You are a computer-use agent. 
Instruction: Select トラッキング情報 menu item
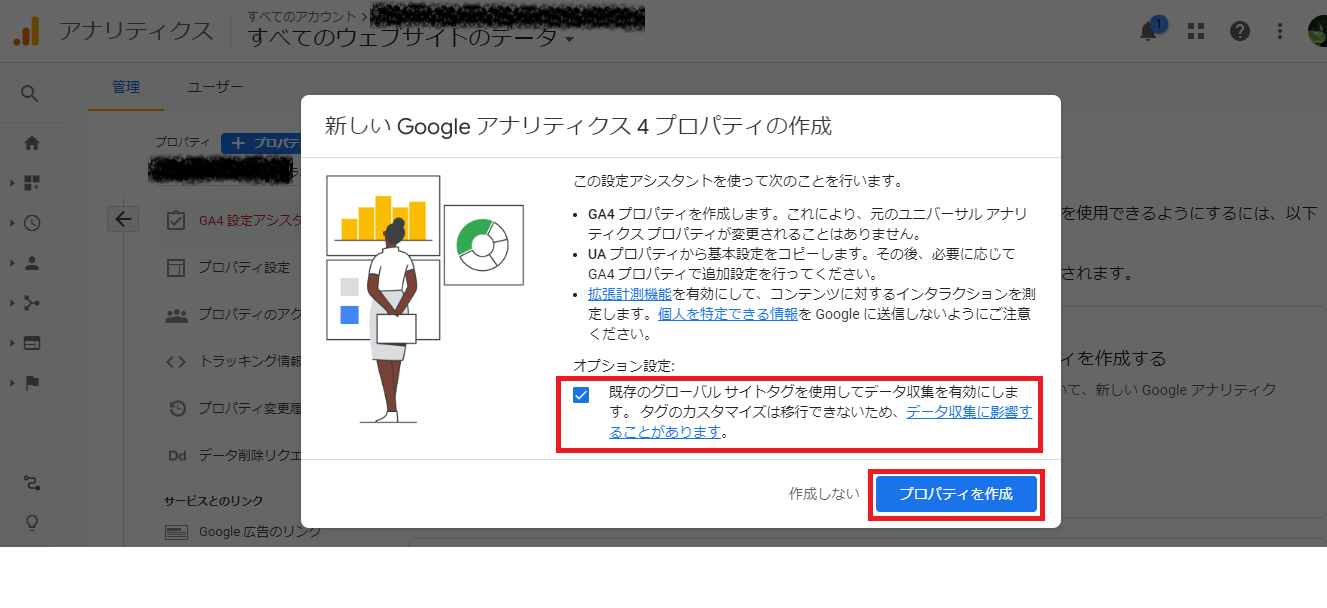click(x=231, y=362)
